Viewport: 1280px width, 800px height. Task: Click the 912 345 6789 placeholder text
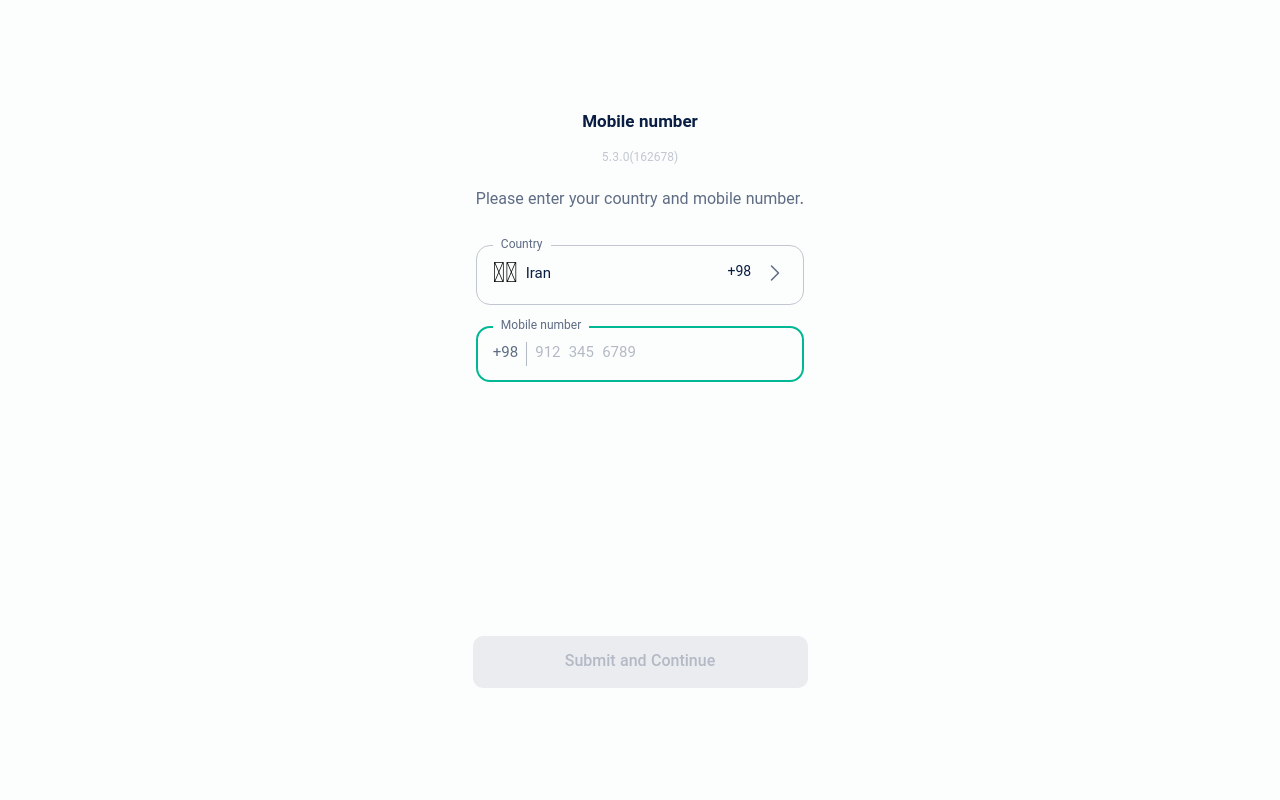pyautogui.click(x=585, y=352)
